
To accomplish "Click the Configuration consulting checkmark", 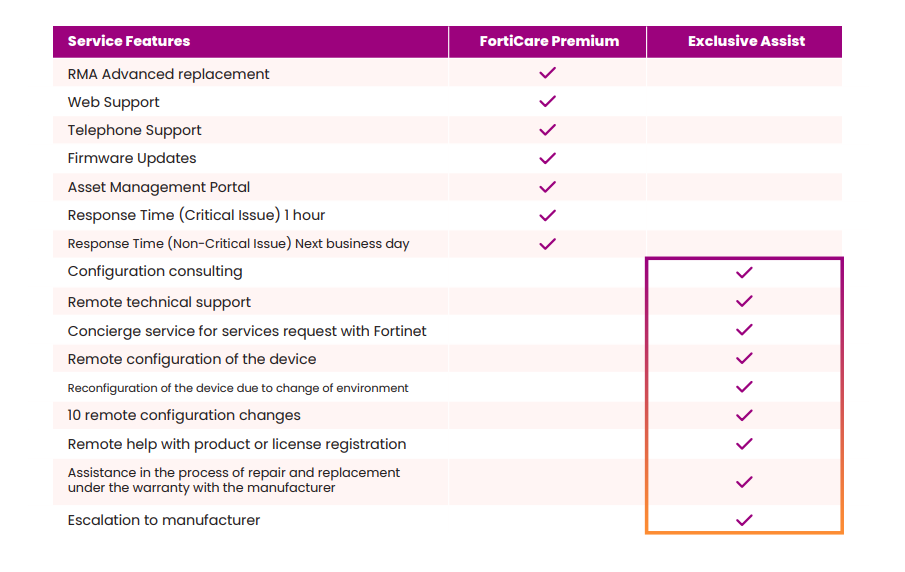I will pos(744,272).
